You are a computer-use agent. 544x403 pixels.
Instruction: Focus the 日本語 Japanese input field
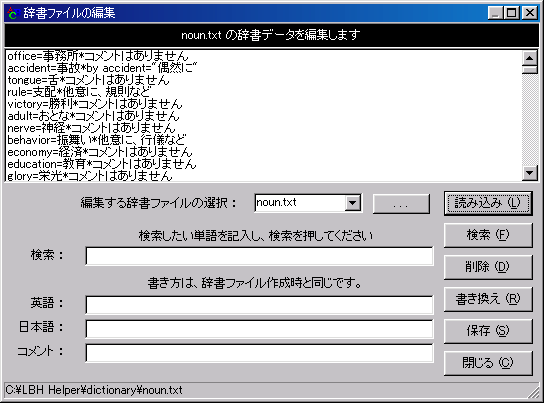259,328
